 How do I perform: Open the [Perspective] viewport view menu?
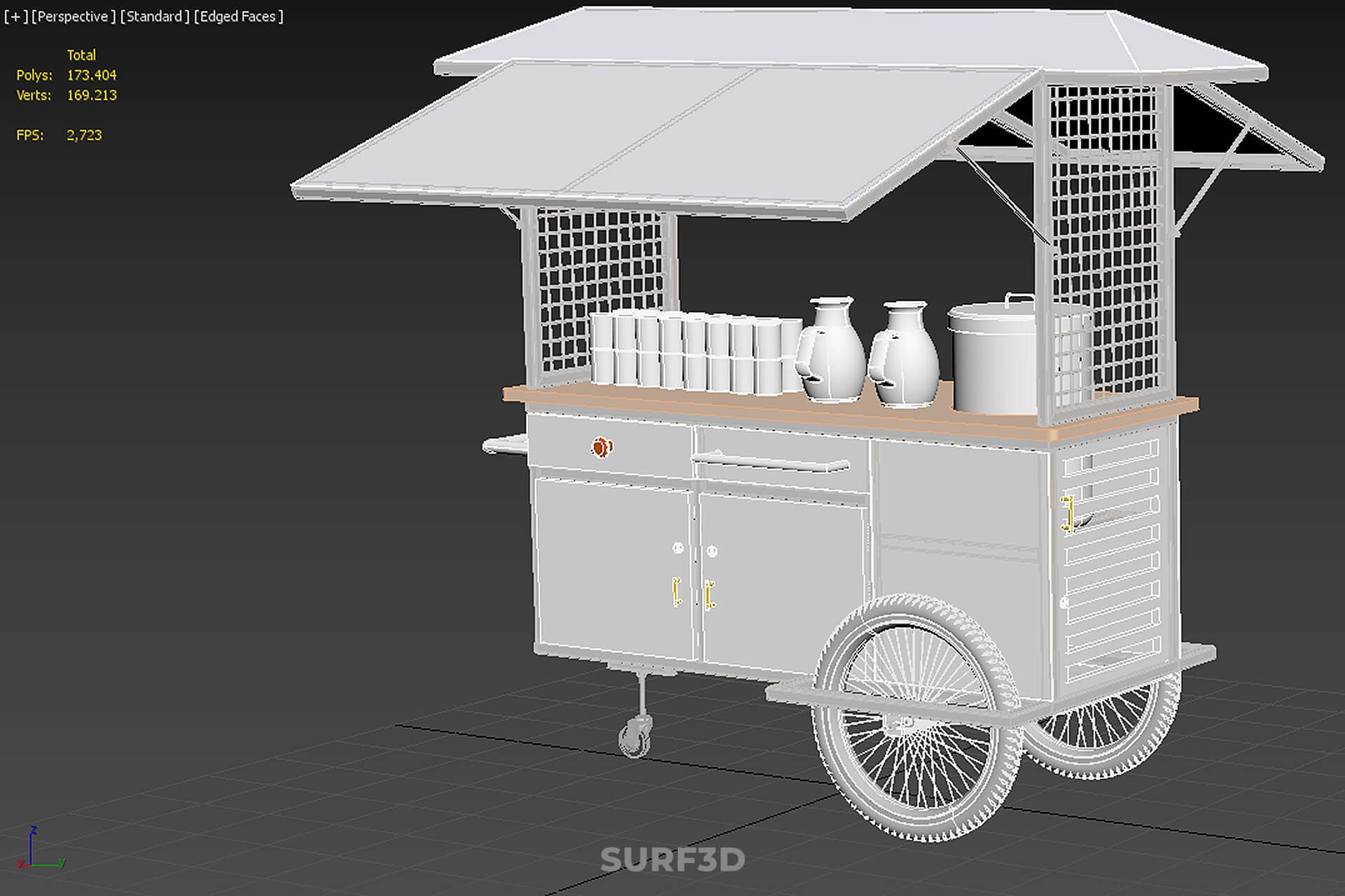pyautogui.click(x=74, y=16)
